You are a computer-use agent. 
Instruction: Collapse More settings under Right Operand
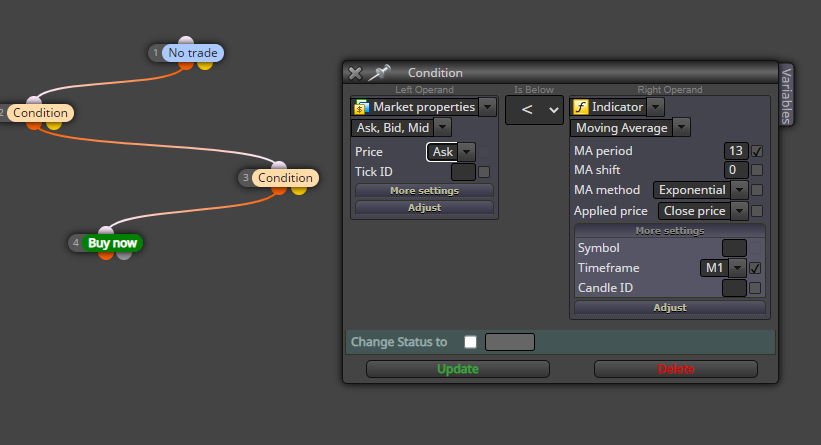click(670, 231)
